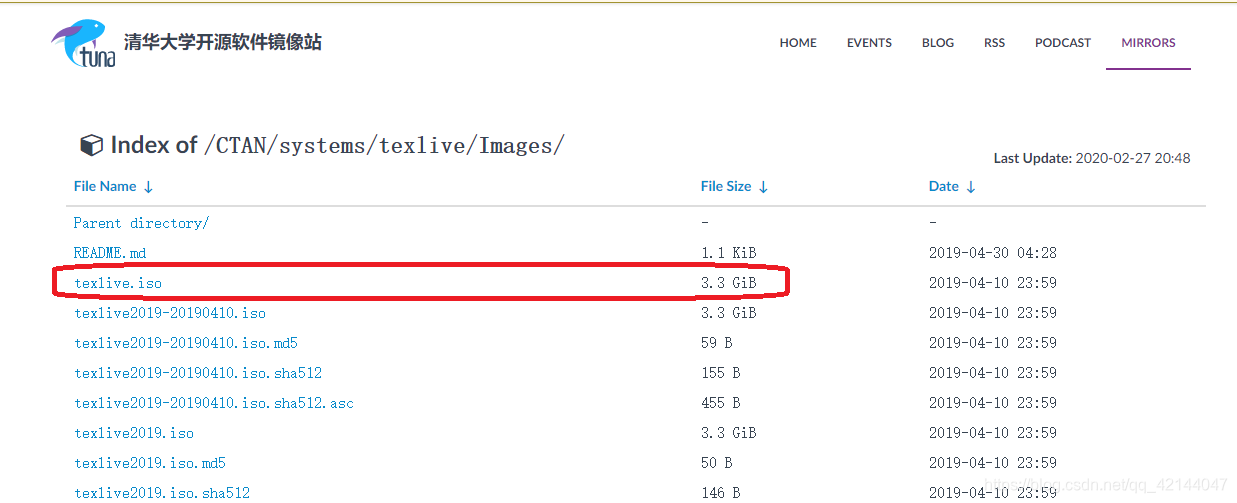The image size is (1237, 503).
Task: Open texlive2019.iso.md5 link
Action: (x=149, y=463)
